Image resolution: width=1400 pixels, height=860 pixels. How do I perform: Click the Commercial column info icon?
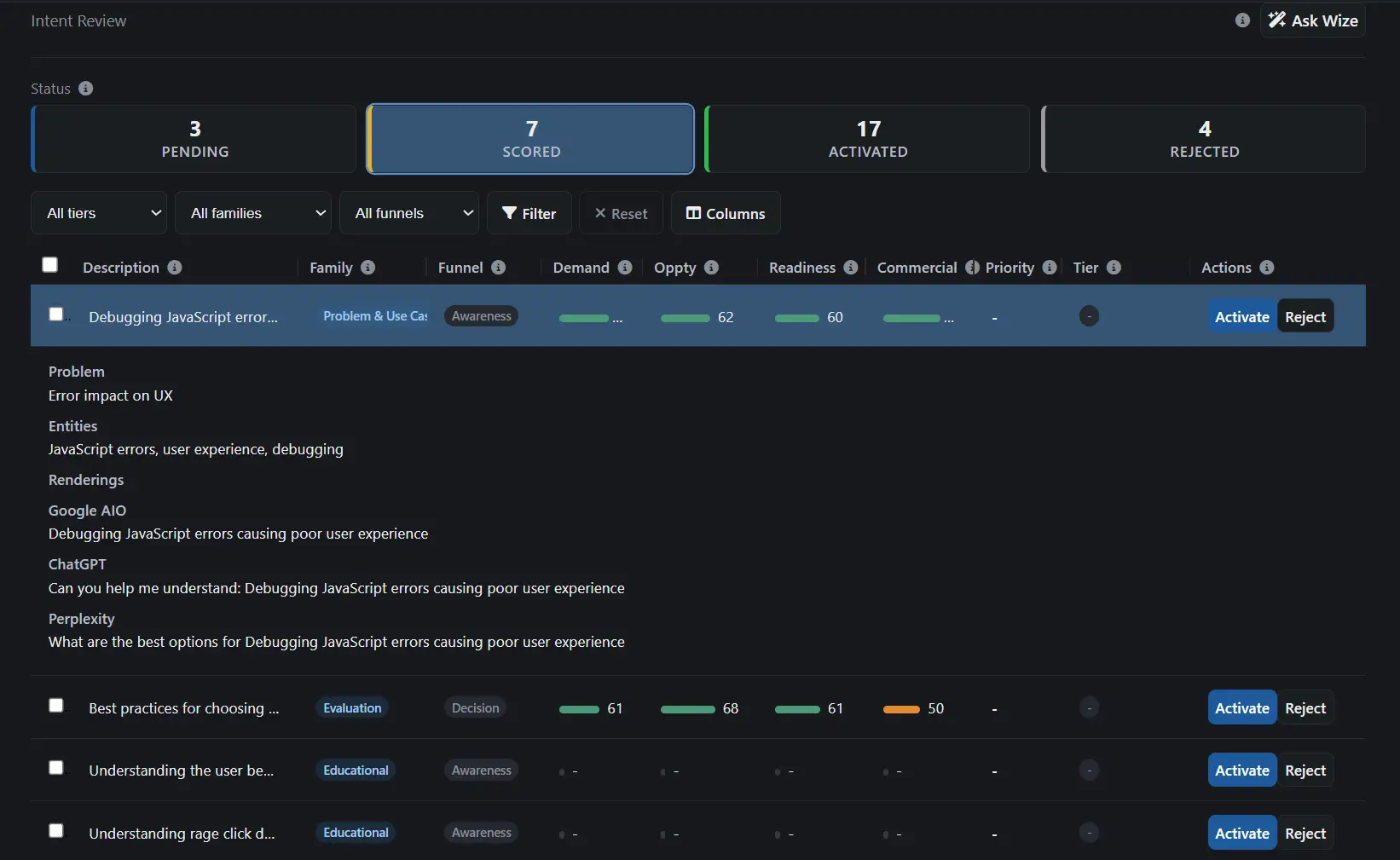tap(972, 268)
